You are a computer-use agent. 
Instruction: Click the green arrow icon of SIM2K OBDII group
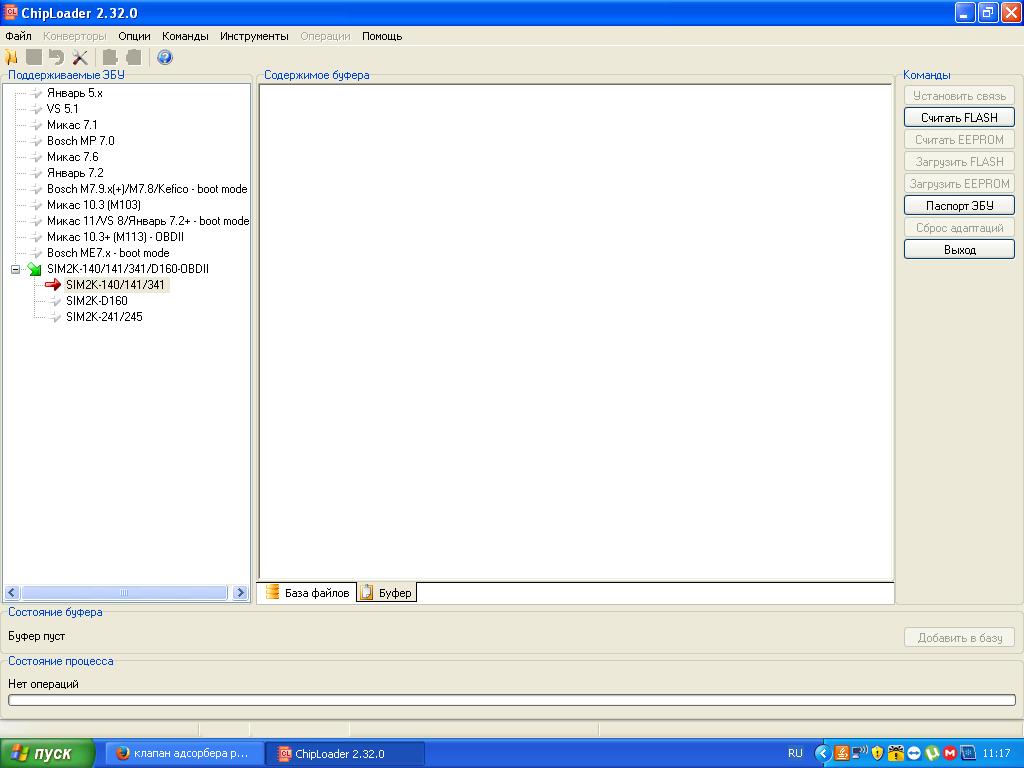(x=35, y=269)
